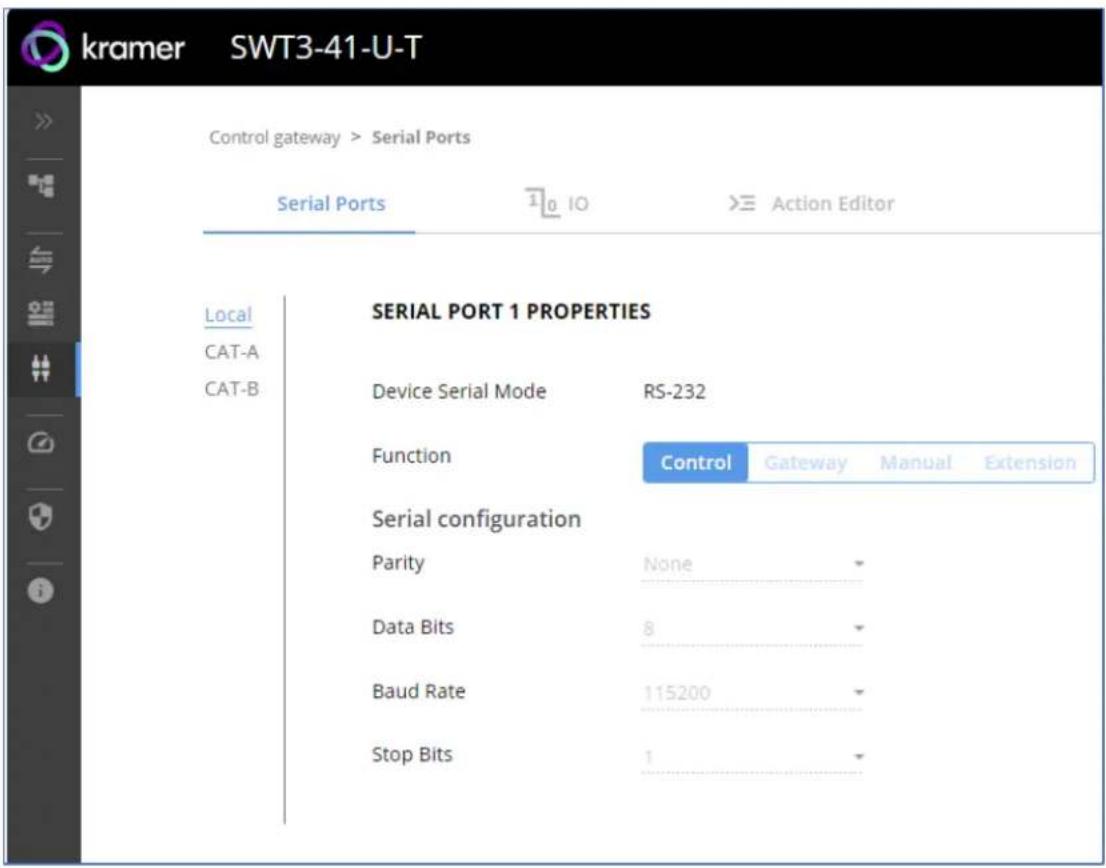The height and width of the screenshot is (868, 1106).
Task: Open the Data Bits dropdown
Action: click(x=752, y=628)
